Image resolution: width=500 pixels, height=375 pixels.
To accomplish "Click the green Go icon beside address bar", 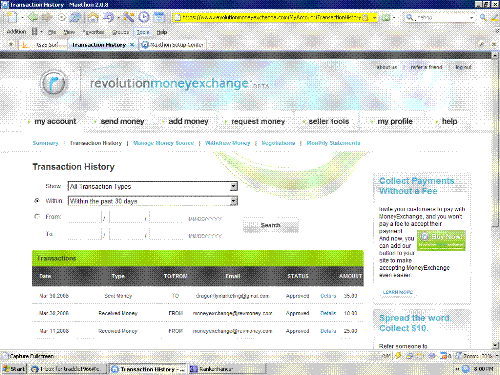I will click(x=386, y=17).
